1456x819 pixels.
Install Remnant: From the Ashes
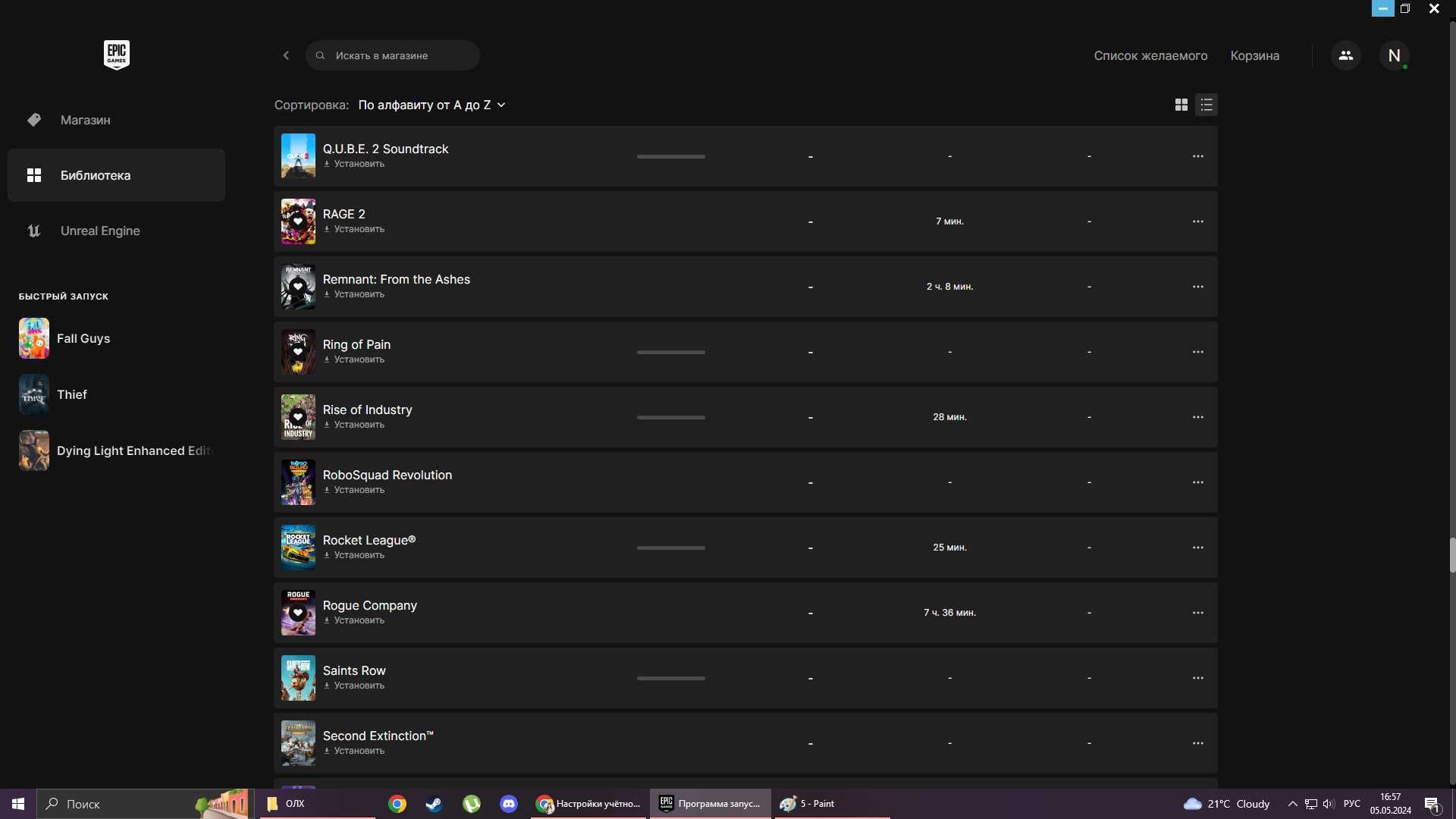tap(354, 294)
